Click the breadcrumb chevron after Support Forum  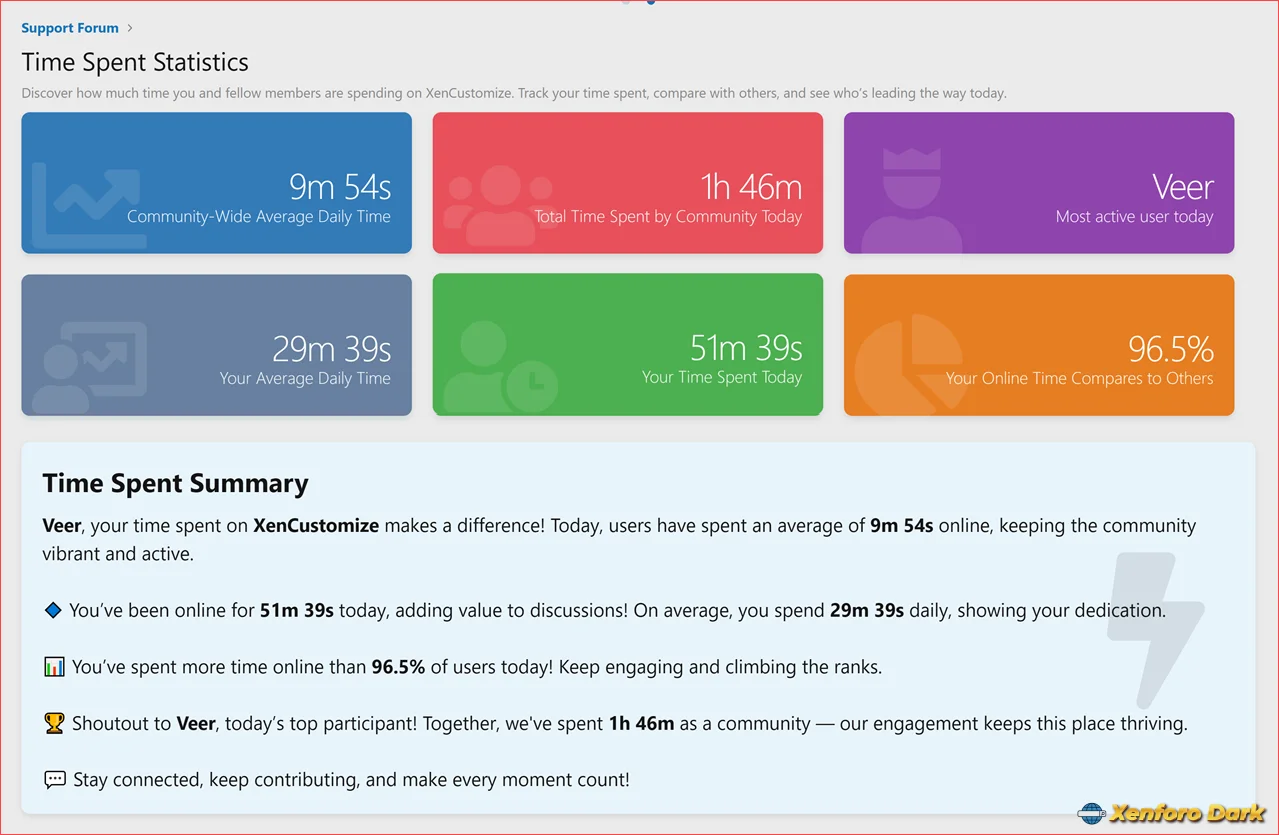click(130, 28)
